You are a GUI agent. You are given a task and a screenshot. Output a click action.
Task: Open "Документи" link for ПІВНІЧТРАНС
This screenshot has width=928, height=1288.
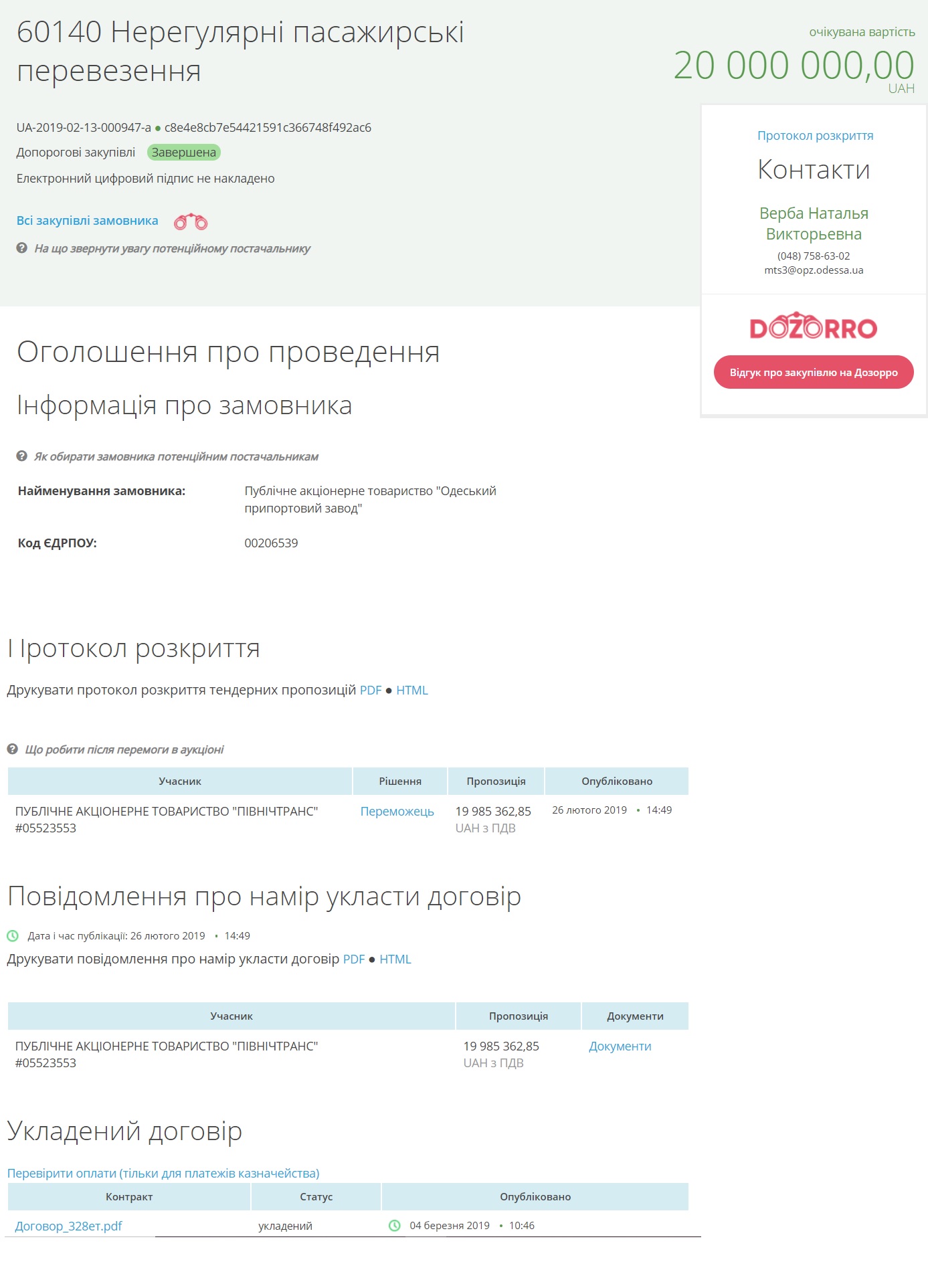coord(620,1046)
